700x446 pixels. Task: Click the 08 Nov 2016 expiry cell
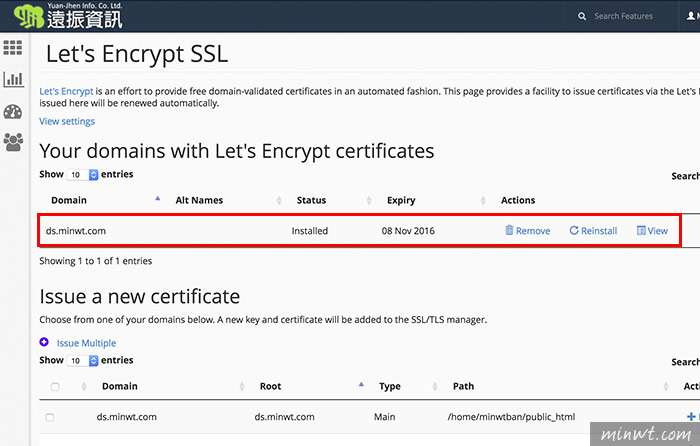click(408, 231)
